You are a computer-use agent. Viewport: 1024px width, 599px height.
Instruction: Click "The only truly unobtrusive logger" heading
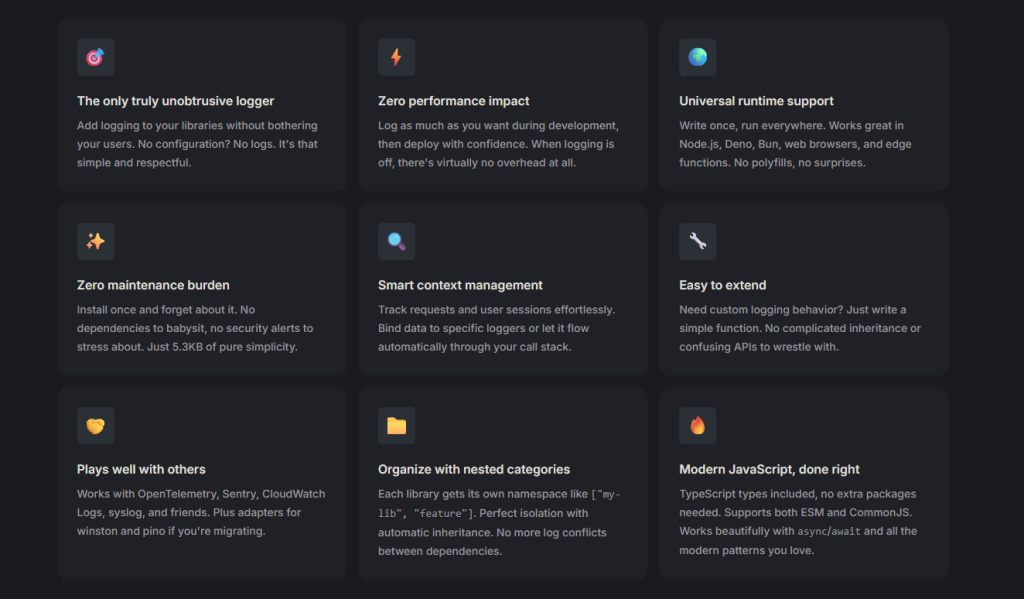coord(175,101)
